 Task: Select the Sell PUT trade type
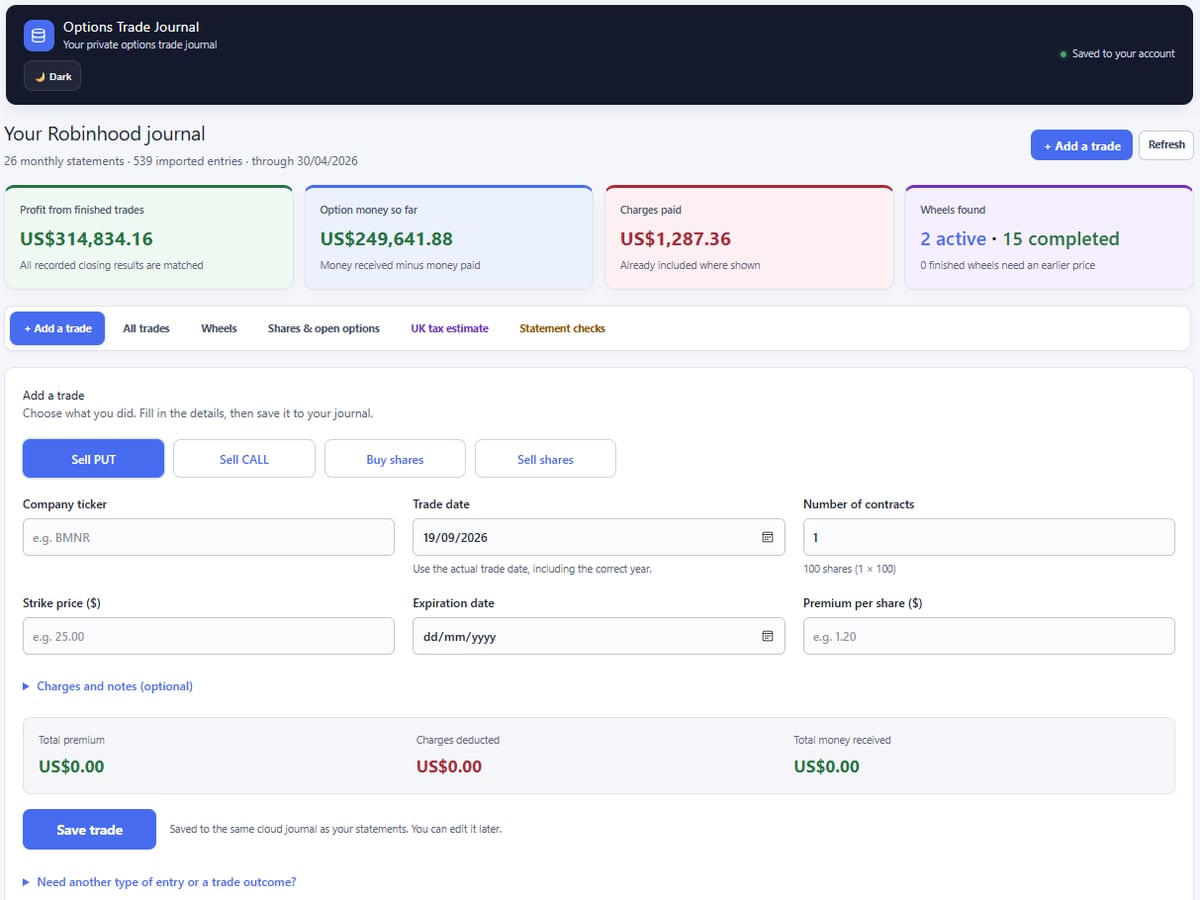(x=94, y=459)
